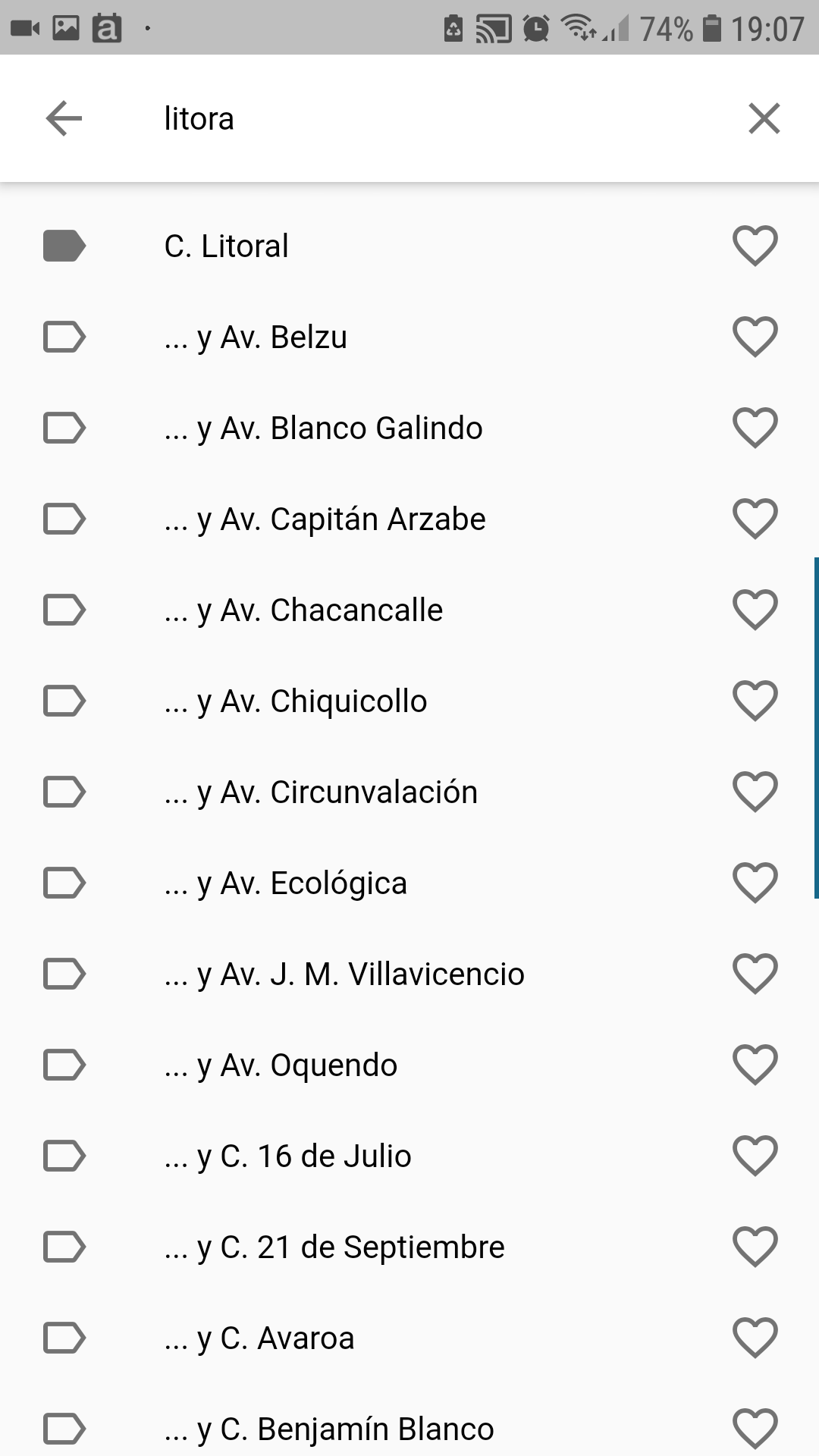This screenshot has height=1456, width=819.
Task: Tap the tag icon beside Av. Oquendo
Action: [64, 1065]
